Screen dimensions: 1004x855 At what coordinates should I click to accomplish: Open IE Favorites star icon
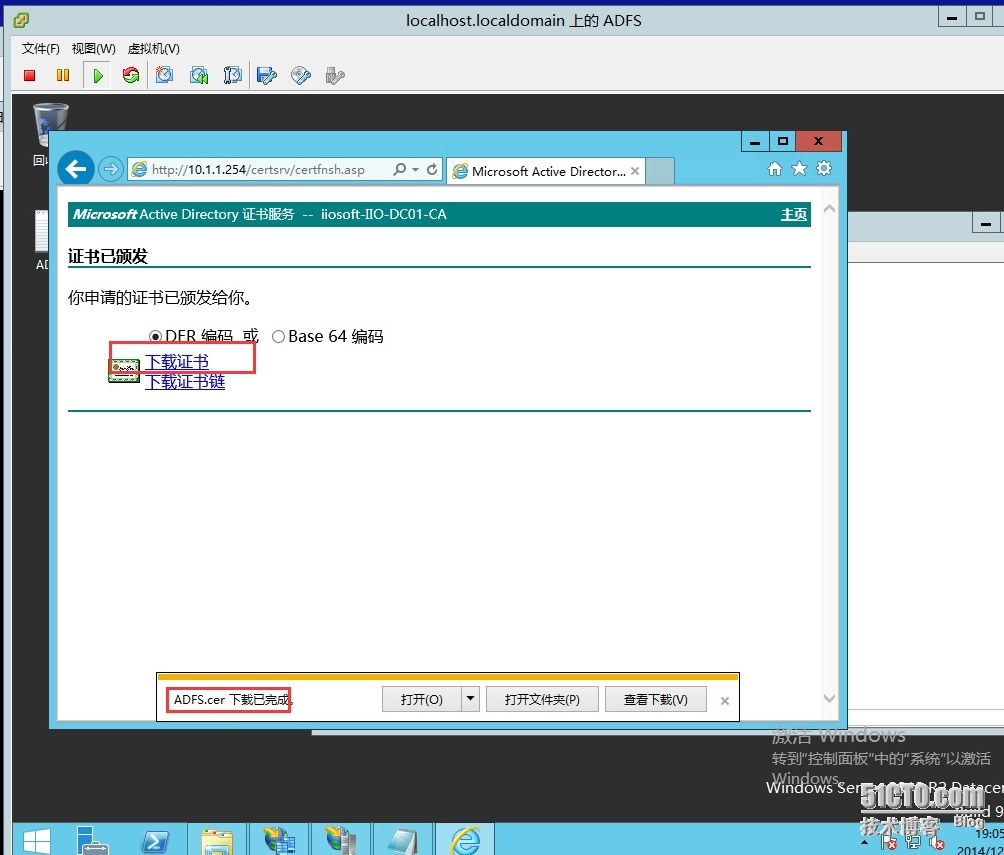799,168
